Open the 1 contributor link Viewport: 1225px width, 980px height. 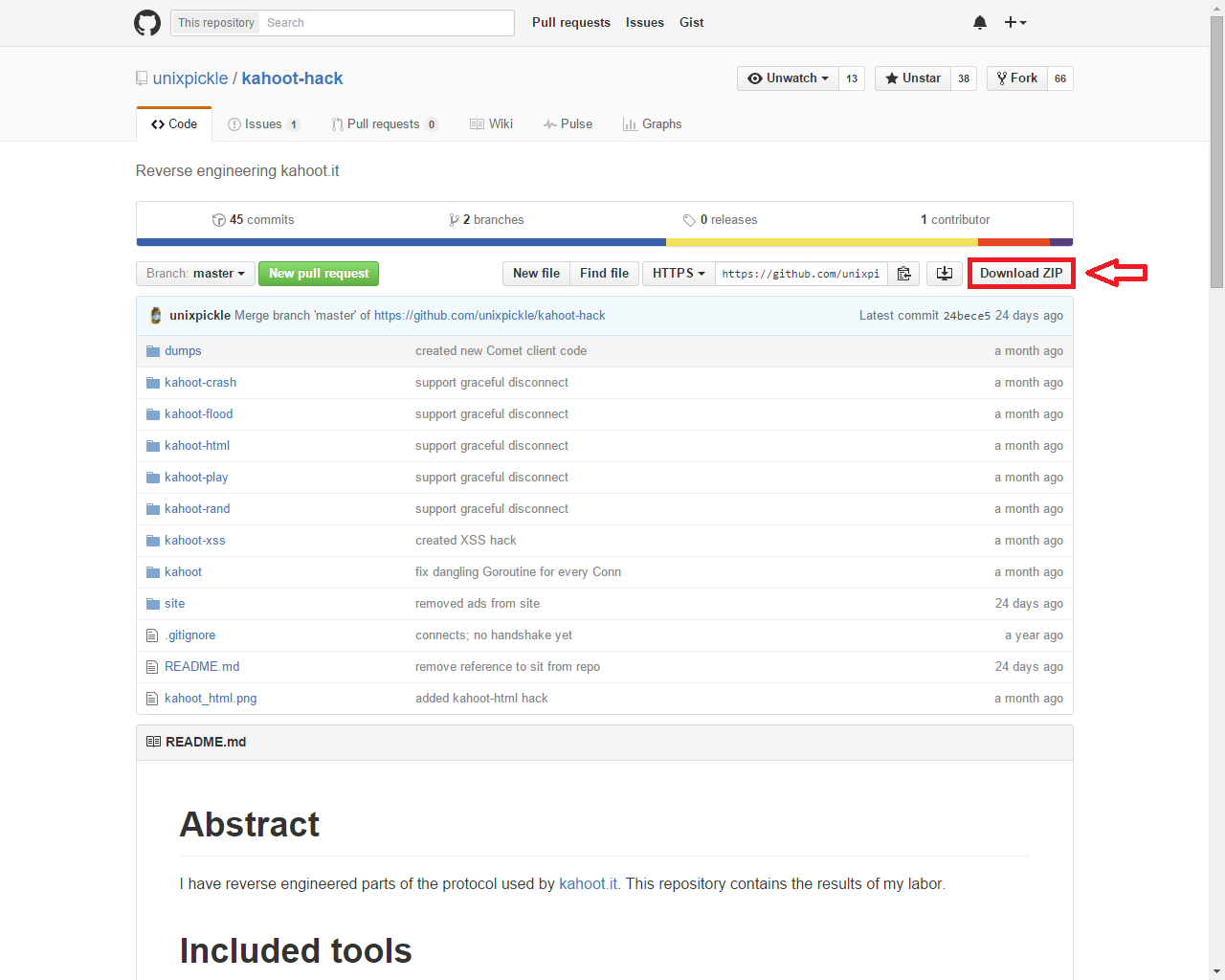pos(955,220)
